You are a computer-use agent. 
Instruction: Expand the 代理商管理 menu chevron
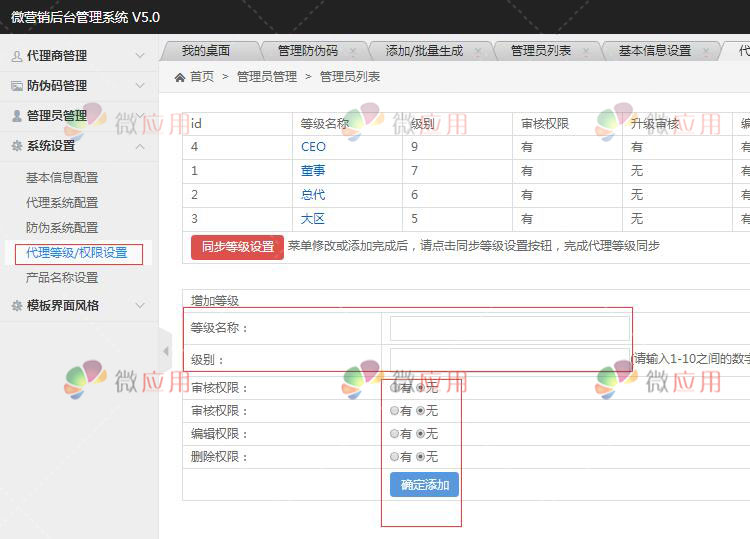[x=140, y=55]
